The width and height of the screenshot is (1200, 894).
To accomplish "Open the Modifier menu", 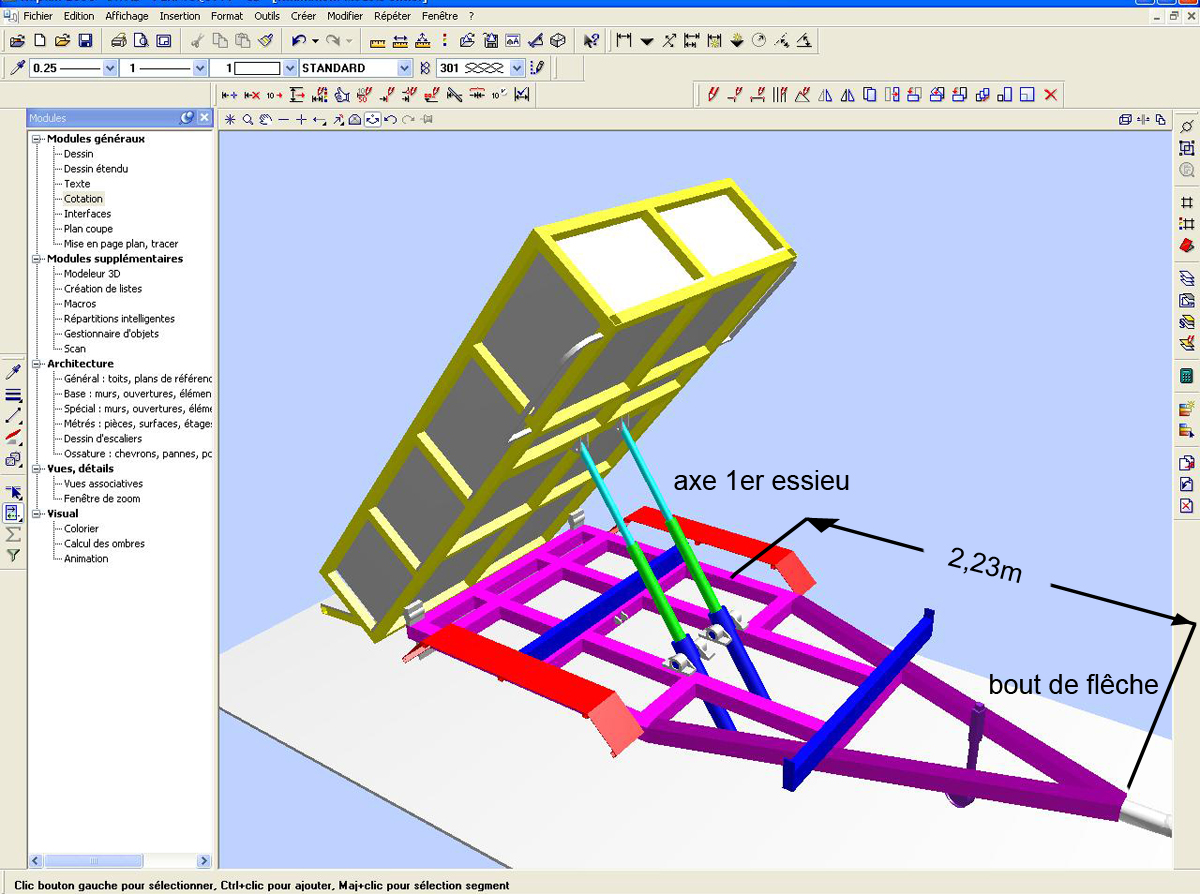I will click(345, 16).
